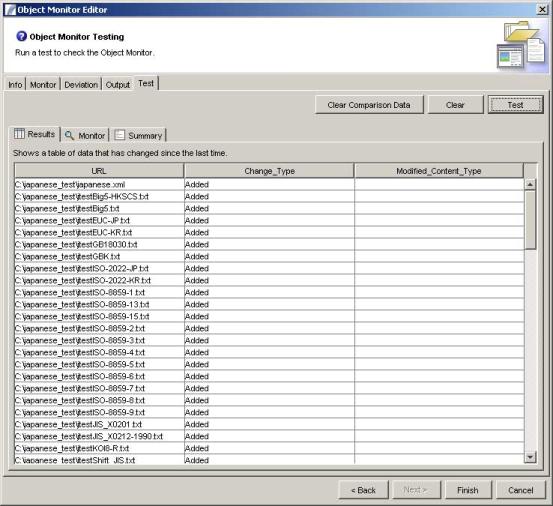The image size is (553, 506).
Task: Switch to the Info tab
Action: tap(15, 85)
